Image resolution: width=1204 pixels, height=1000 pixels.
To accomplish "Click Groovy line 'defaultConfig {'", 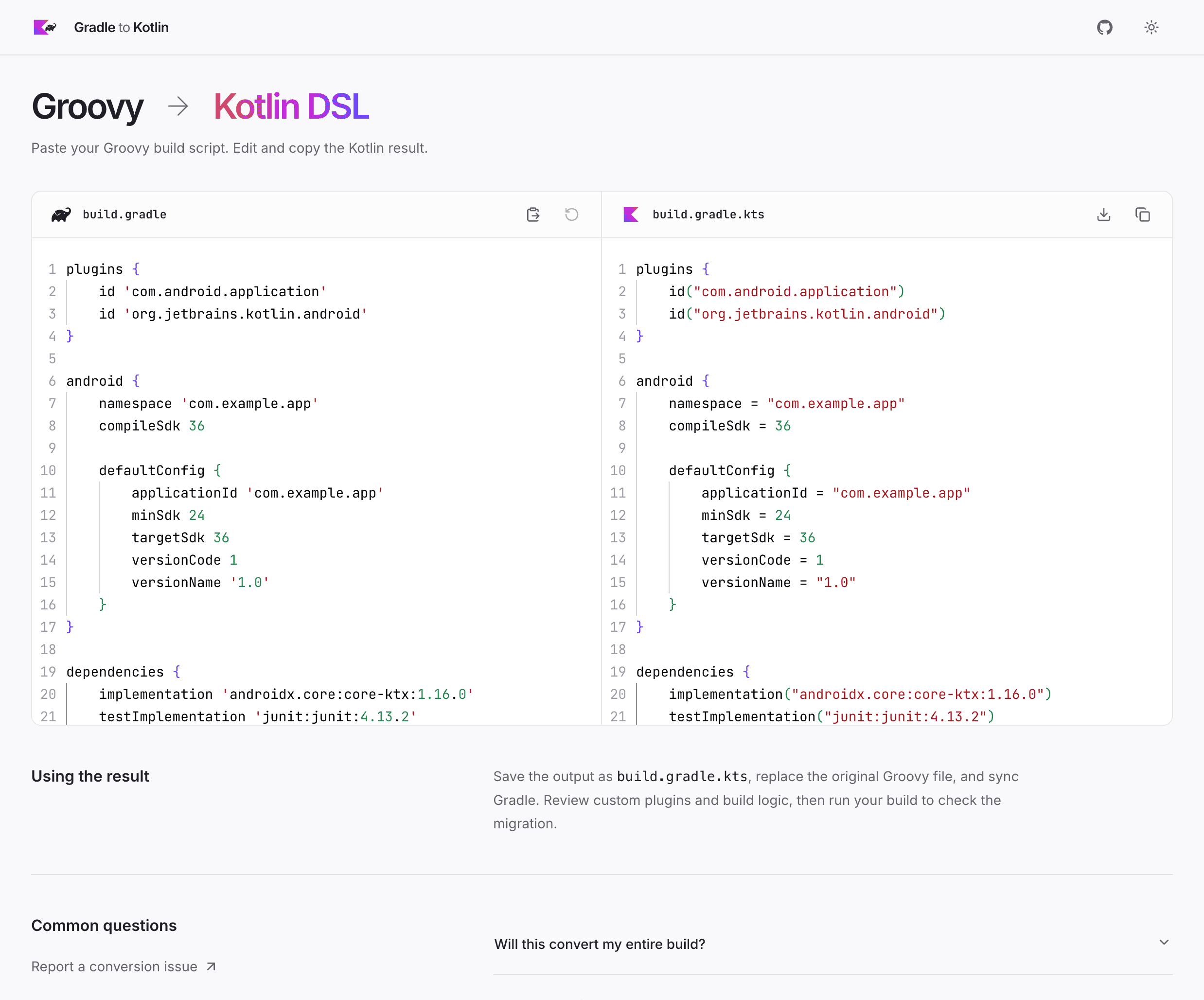I will pyautogui.click(x=160, y=471).
